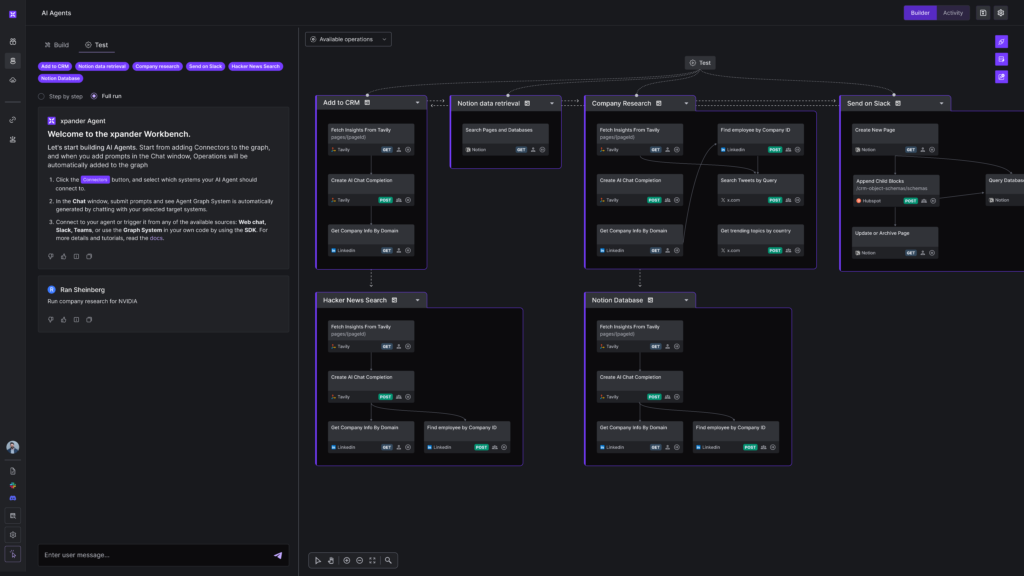
Task: Copy the xpander Agent welcome message
Action: tap(89, 257)
